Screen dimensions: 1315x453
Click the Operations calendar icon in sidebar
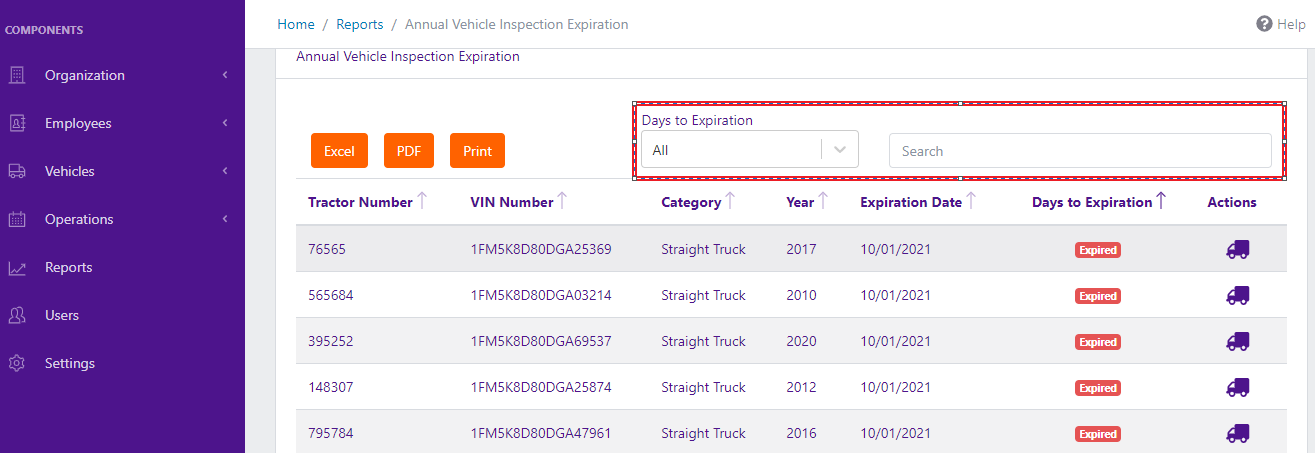click(x=17, y=219)
